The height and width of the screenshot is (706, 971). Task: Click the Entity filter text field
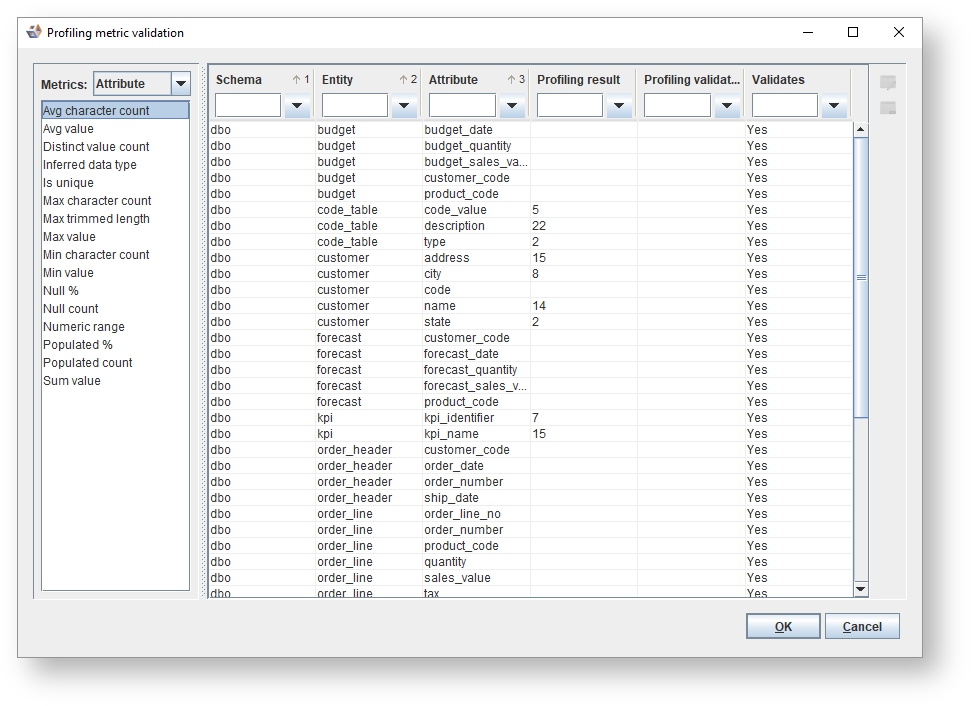coord(355,105)
